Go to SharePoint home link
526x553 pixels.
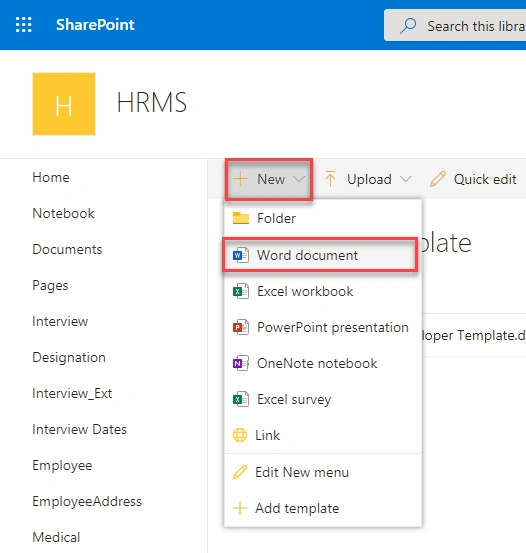(x=95, y=25)
